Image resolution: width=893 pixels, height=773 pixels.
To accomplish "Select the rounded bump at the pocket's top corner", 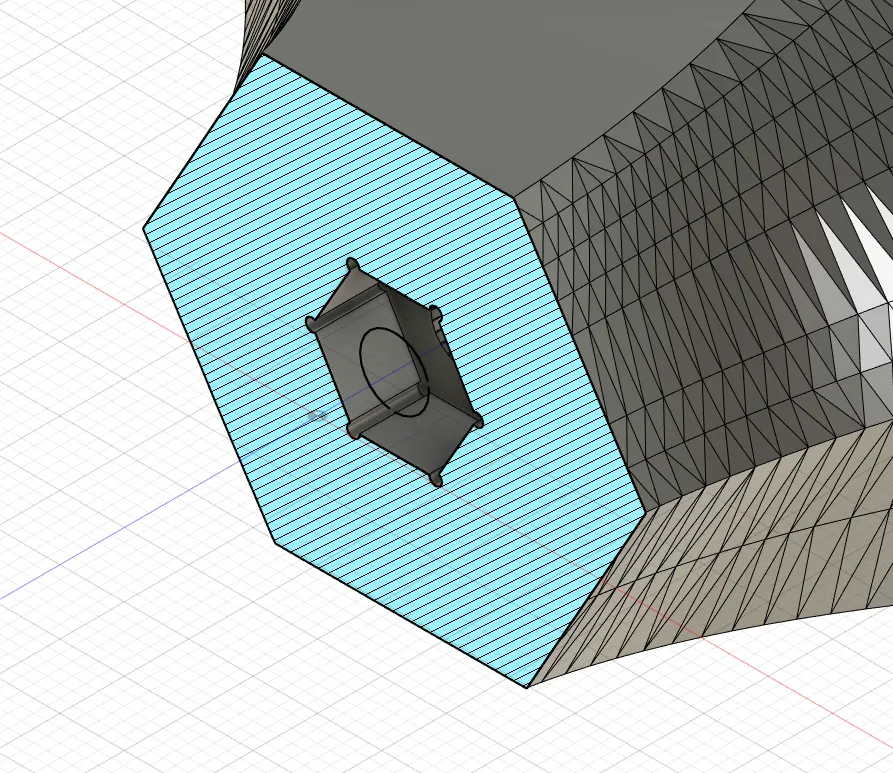I will 352,264.
